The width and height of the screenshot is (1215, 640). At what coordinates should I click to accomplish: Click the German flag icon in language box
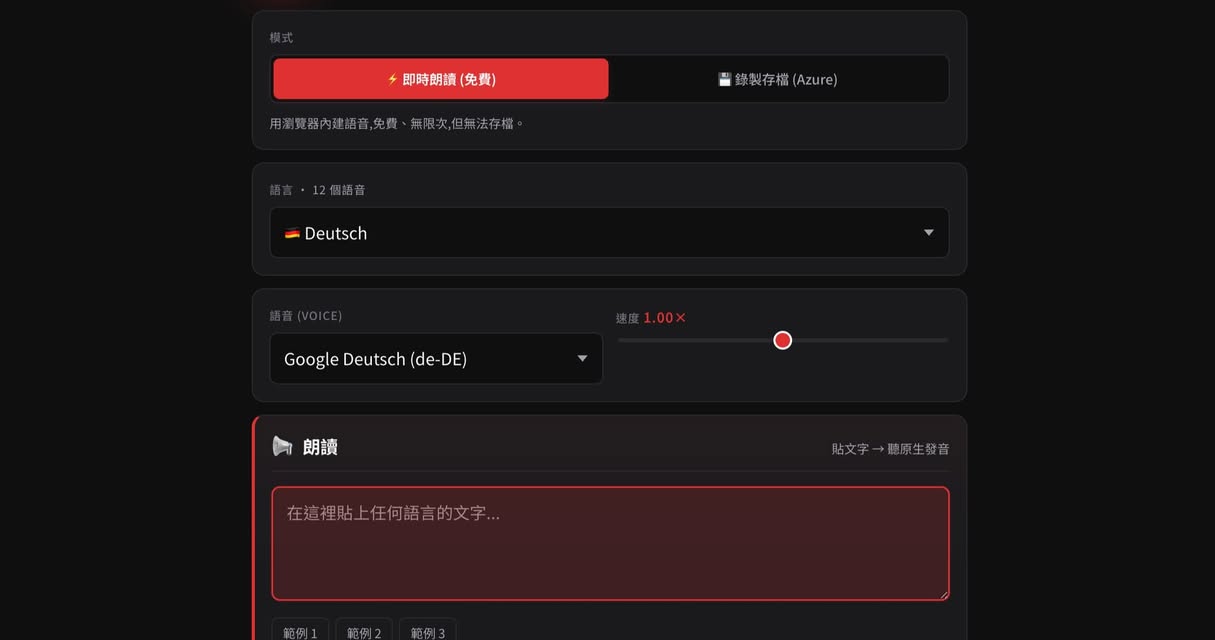click(x=292, y=233)
